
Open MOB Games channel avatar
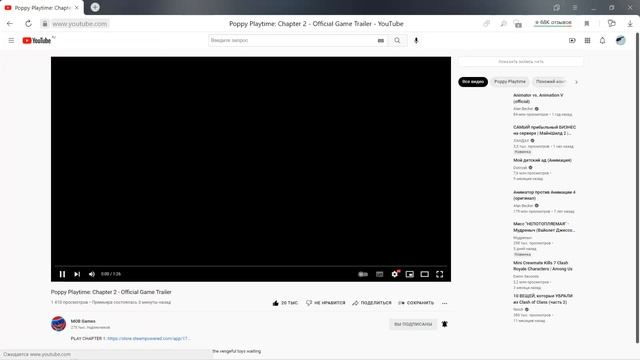tap(58, 324)
